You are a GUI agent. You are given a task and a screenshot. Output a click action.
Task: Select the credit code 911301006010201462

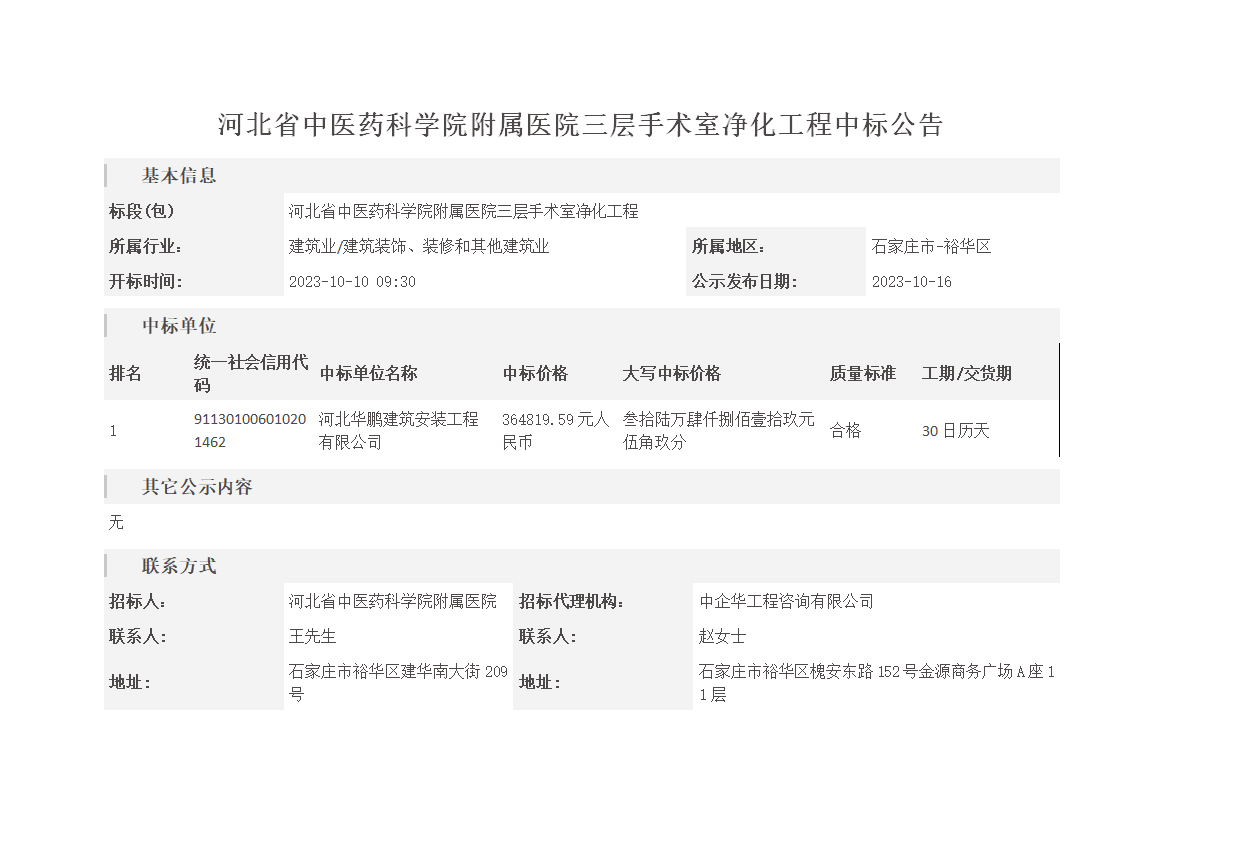coord(250,430)
